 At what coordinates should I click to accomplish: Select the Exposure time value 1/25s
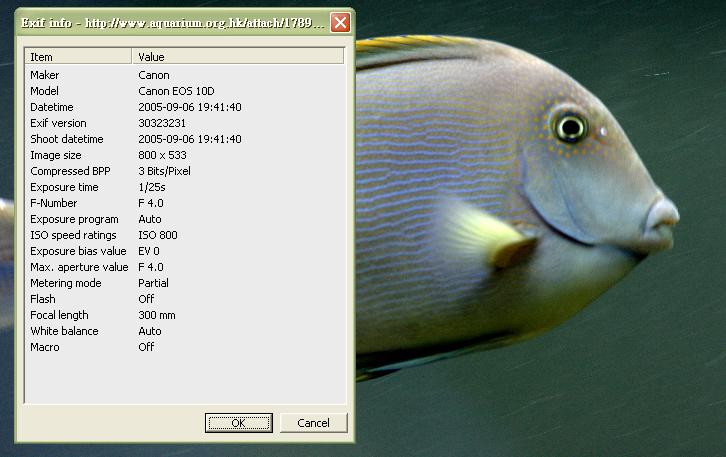tap(152, 187)
